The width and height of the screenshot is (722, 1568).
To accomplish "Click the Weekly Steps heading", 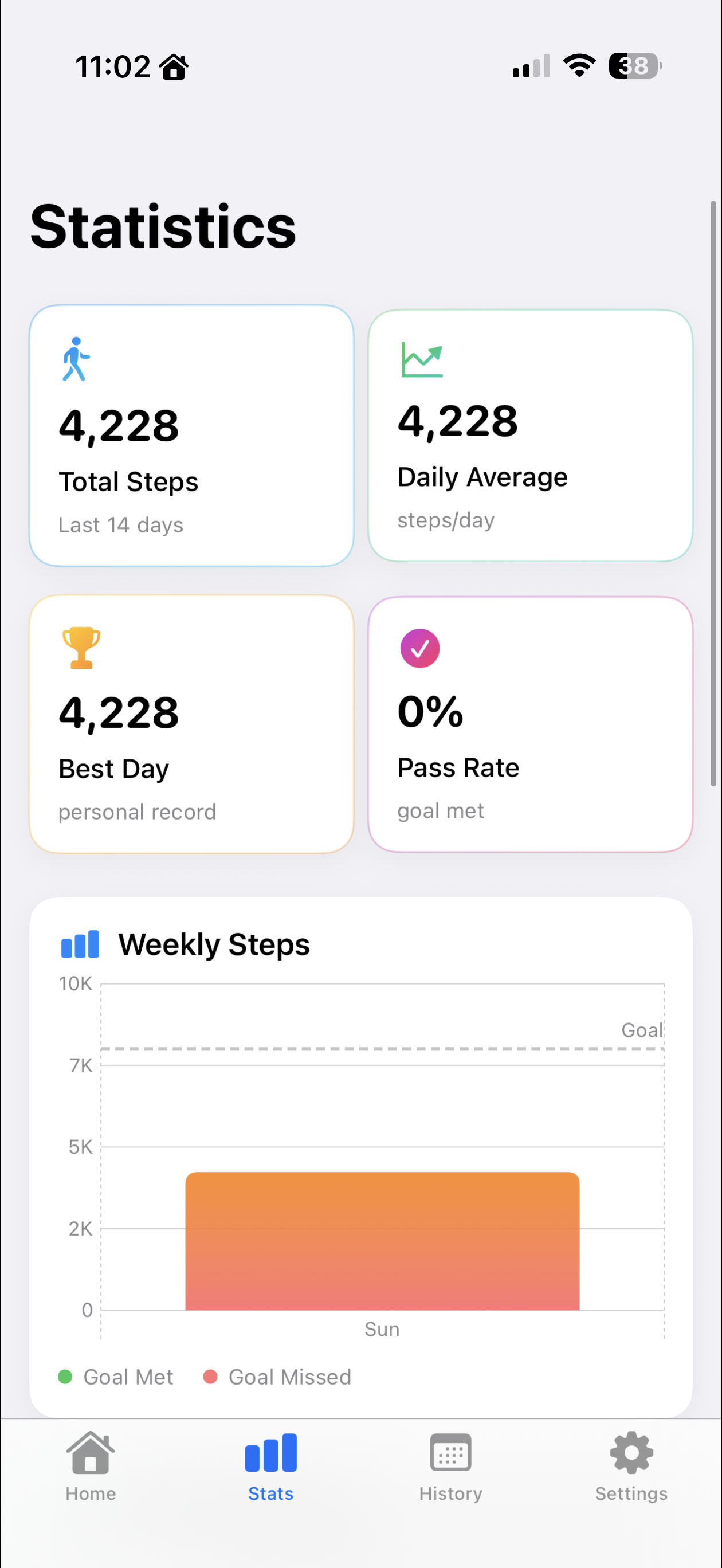I will [214, 943].
